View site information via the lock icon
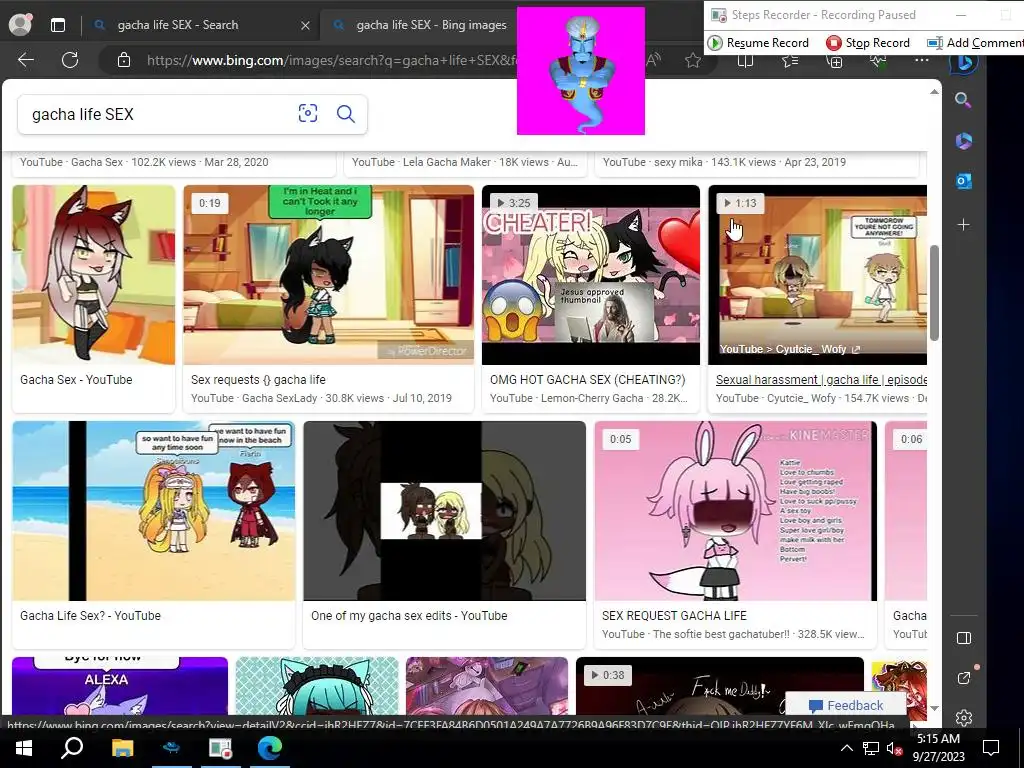The image size is (1024, 768). [123, 60]
